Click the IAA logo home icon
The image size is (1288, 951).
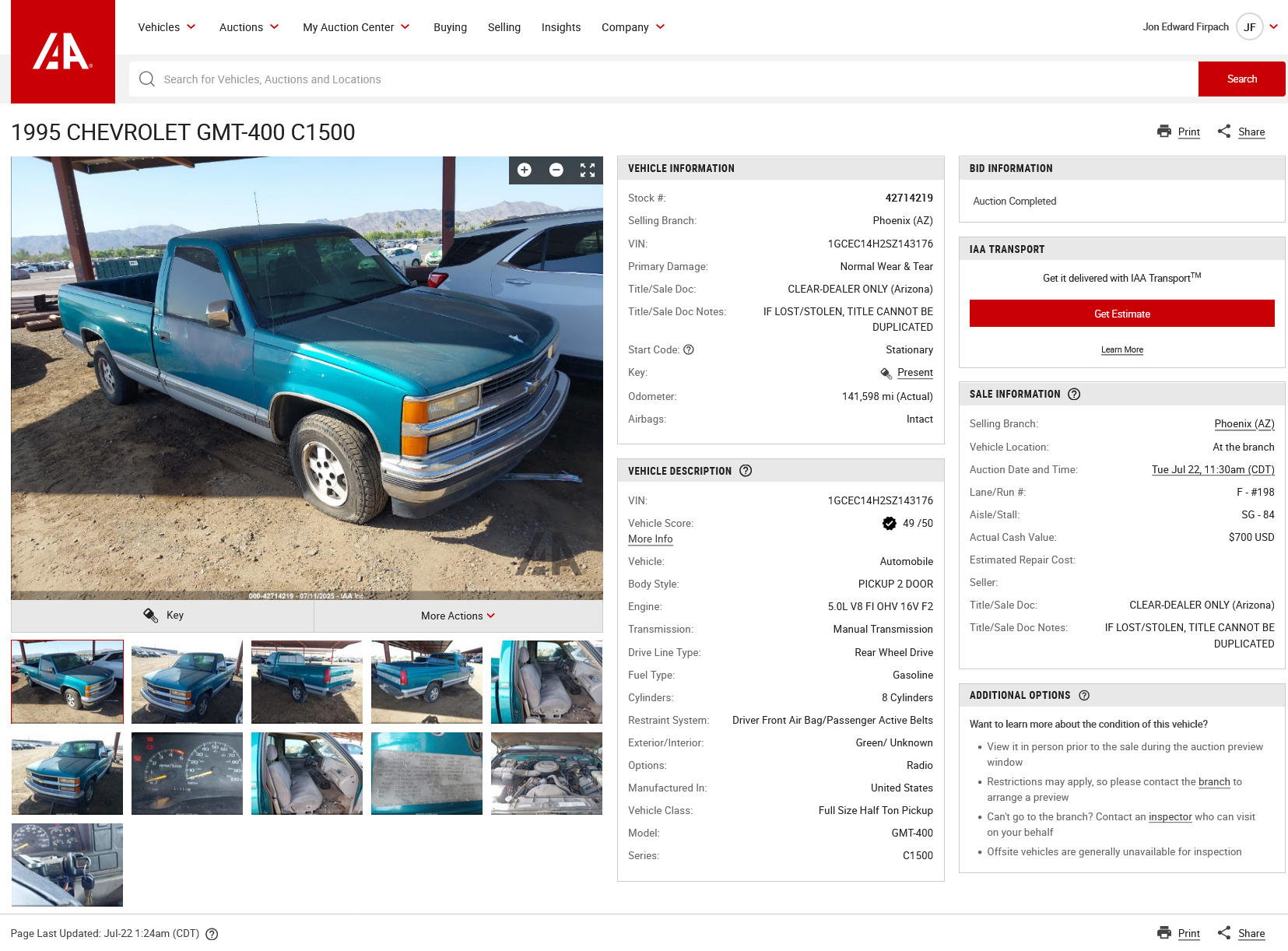point(63,51)
